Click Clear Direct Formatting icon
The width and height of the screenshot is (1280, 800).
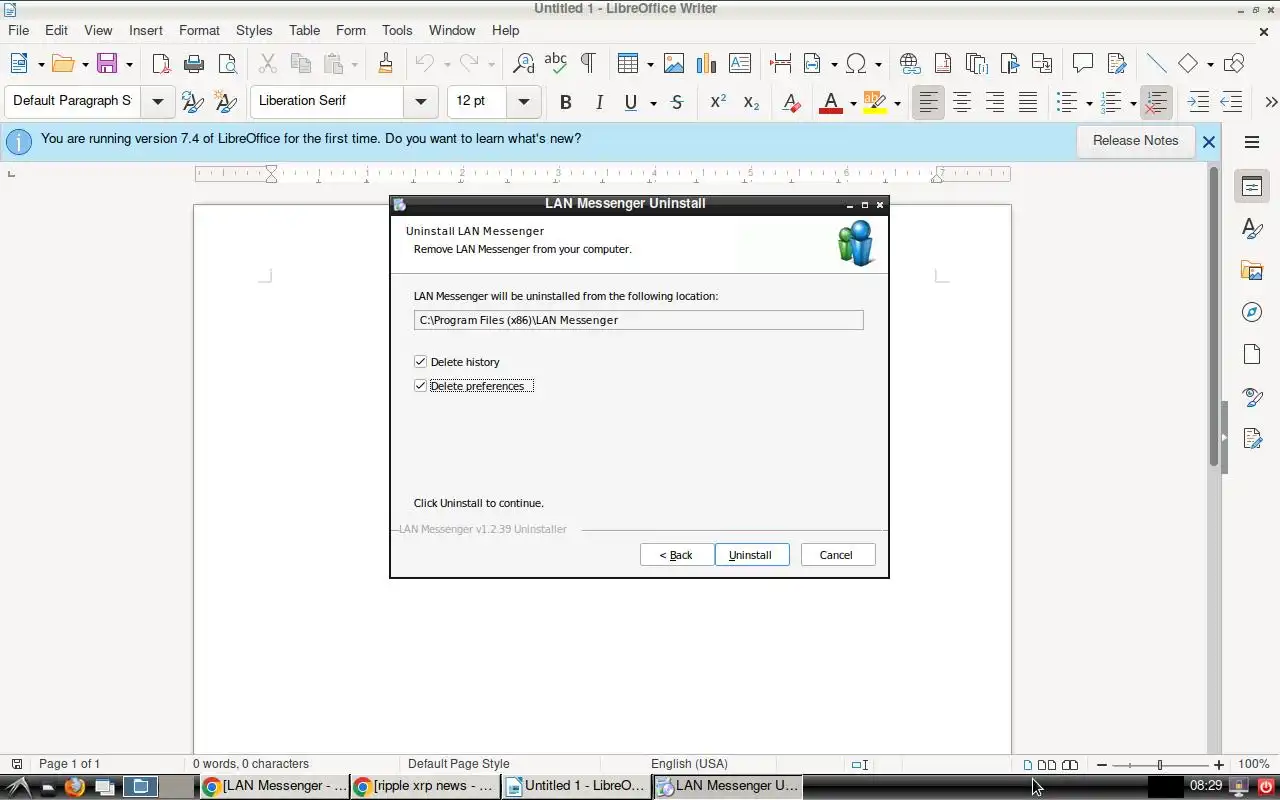tap(791, 102)
